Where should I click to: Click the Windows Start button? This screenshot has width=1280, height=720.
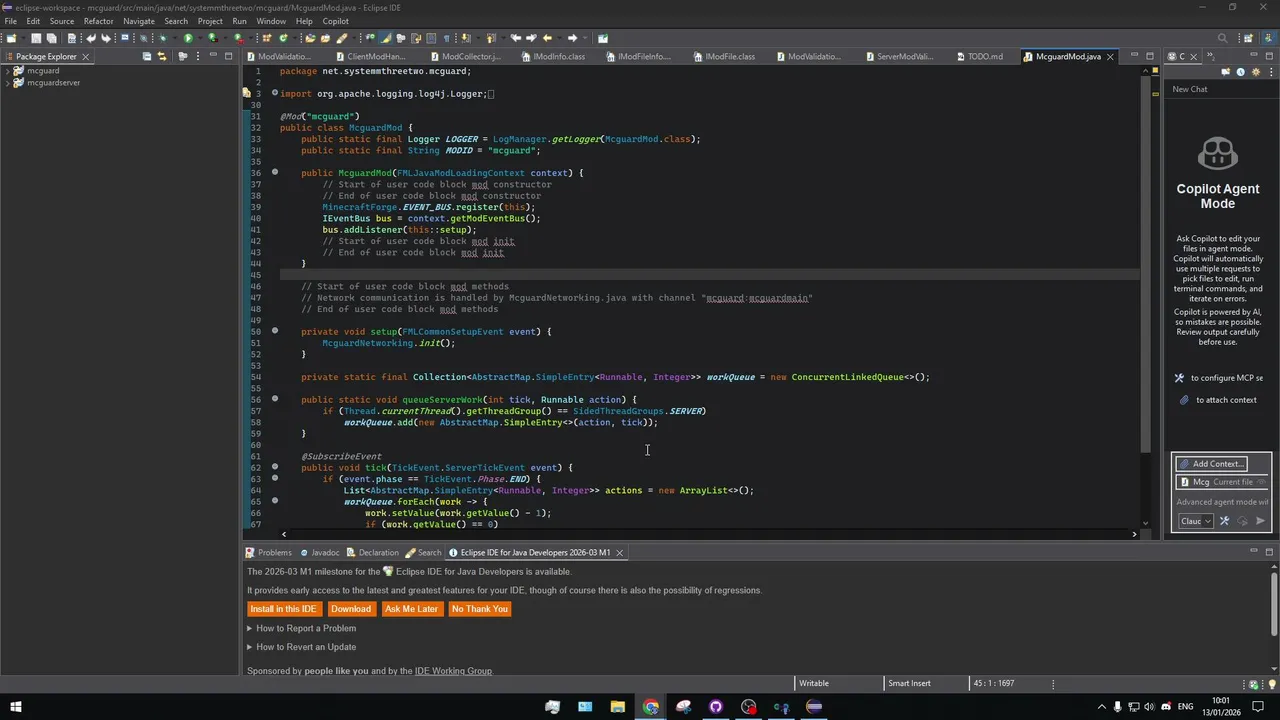tap(15, 707)
